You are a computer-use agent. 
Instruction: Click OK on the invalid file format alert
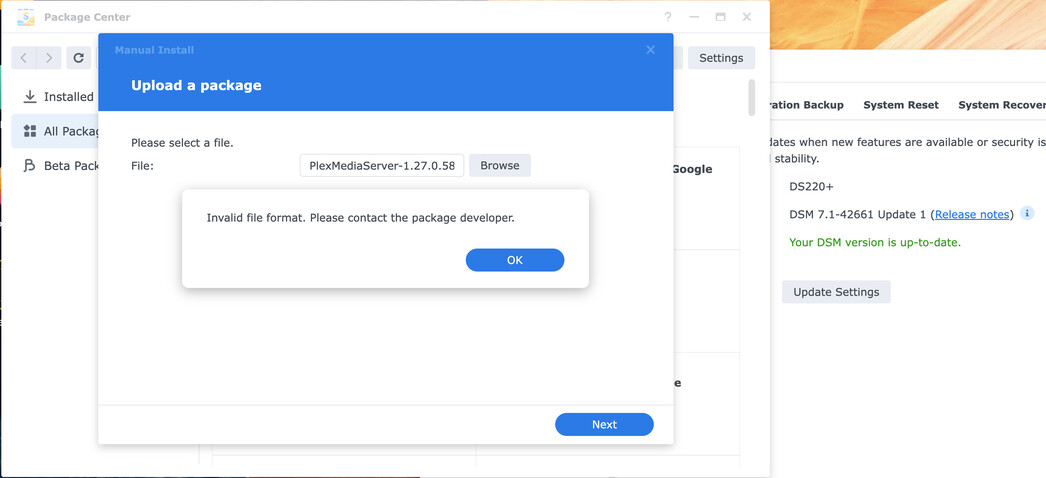coord(514,260)
